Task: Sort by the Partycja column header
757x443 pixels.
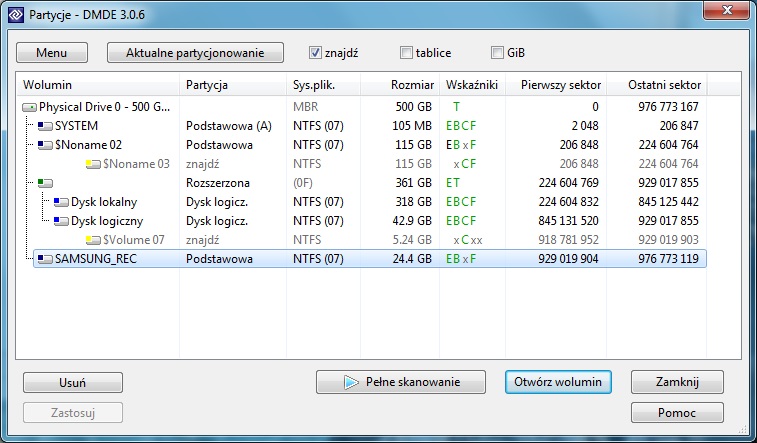Action: pos(233,85)
